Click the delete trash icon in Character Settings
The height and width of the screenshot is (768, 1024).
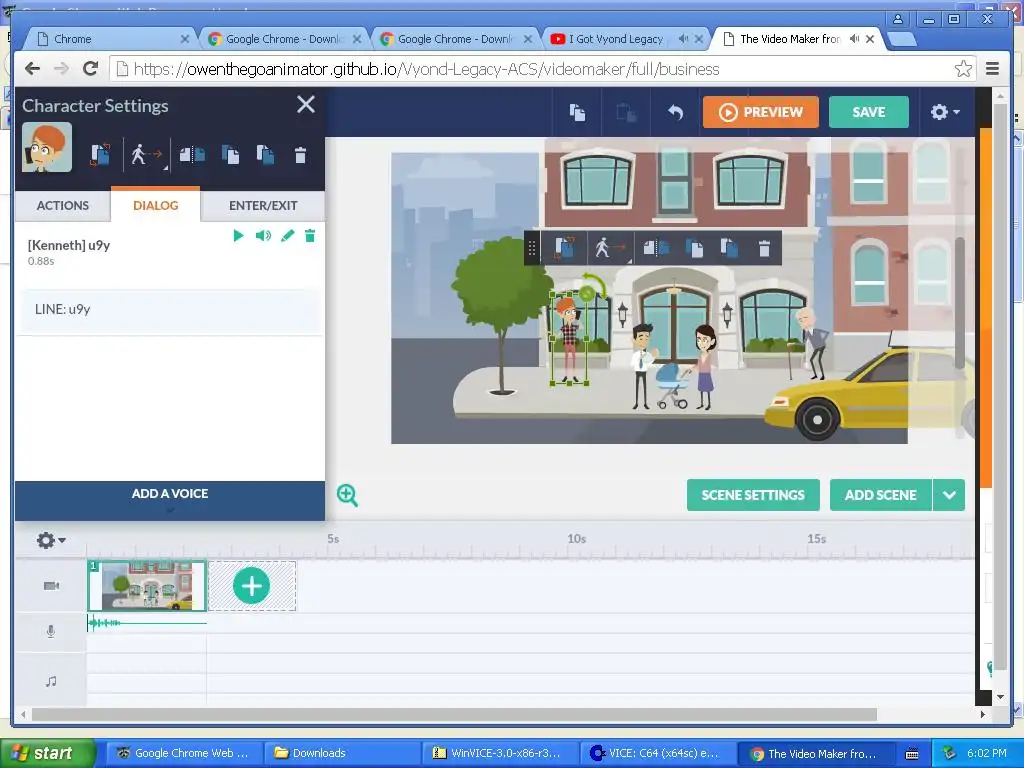pyautogui.click(x=300, y=155)
